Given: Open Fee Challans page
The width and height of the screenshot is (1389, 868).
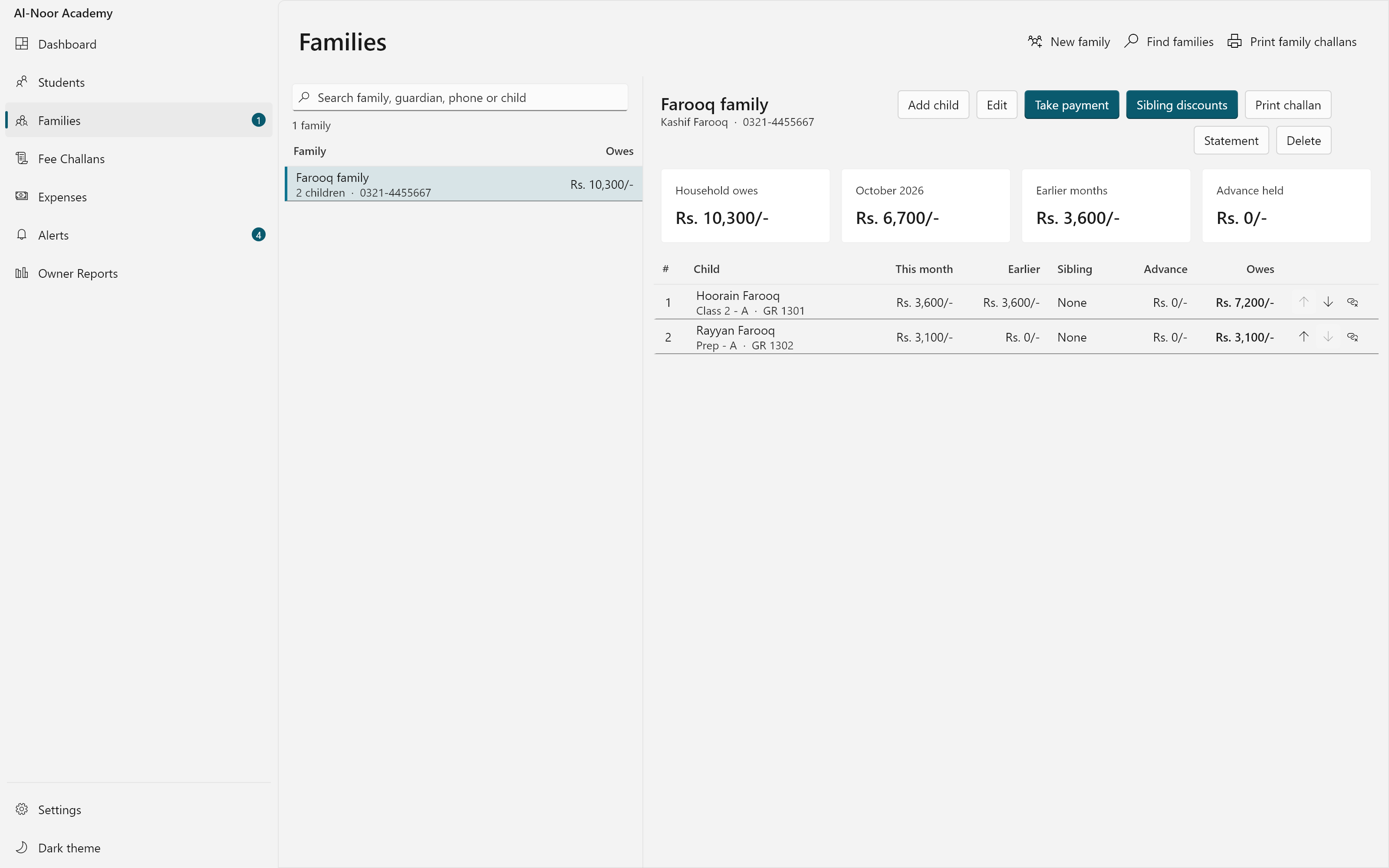Looking at the screenshot, I should click(x=139, y=158).
